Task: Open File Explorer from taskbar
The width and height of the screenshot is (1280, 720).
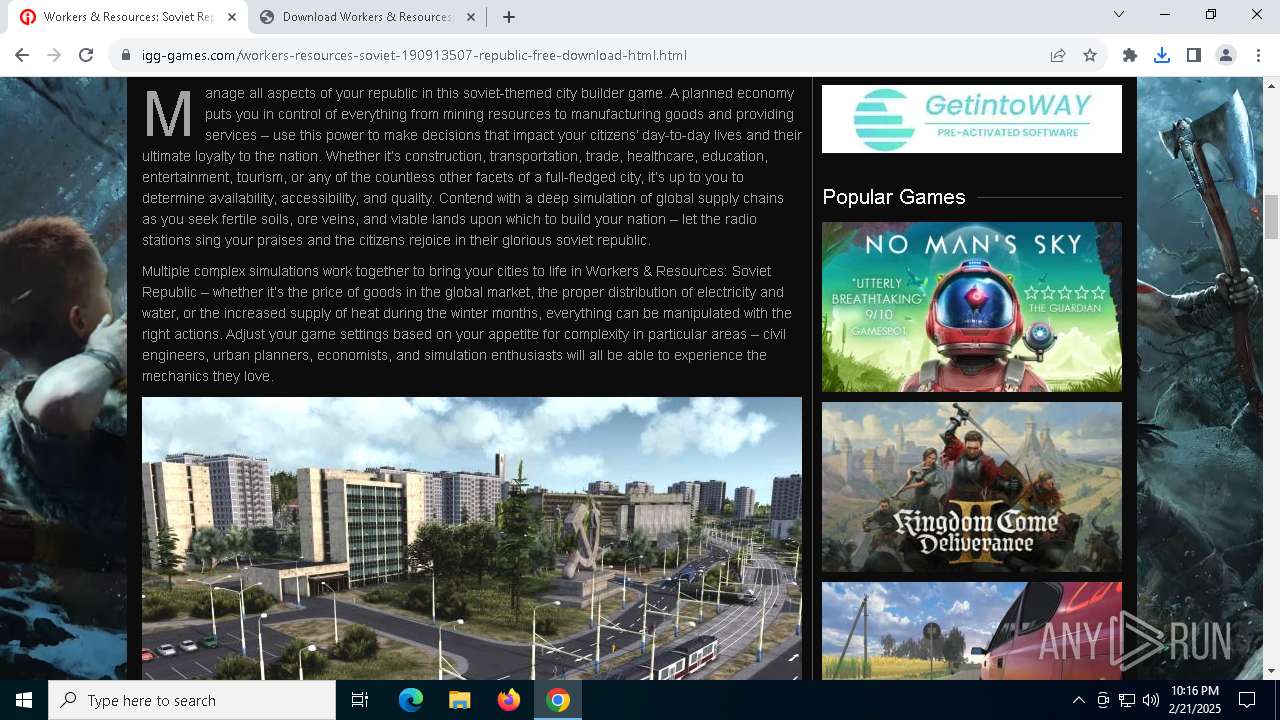Action: (460, 700)
